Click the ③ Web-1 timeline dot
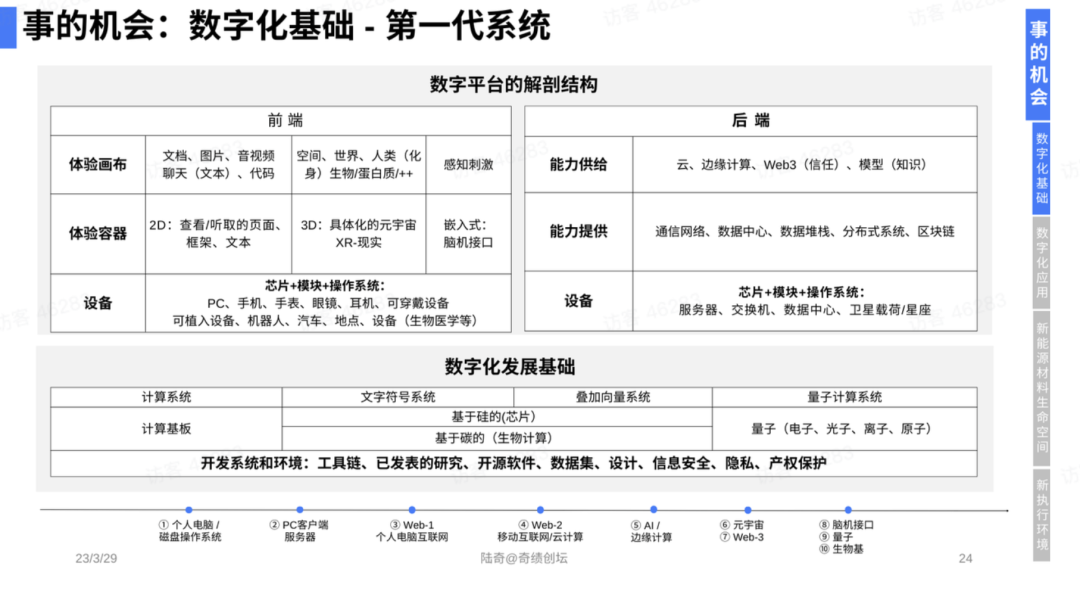 pos(413,507)
